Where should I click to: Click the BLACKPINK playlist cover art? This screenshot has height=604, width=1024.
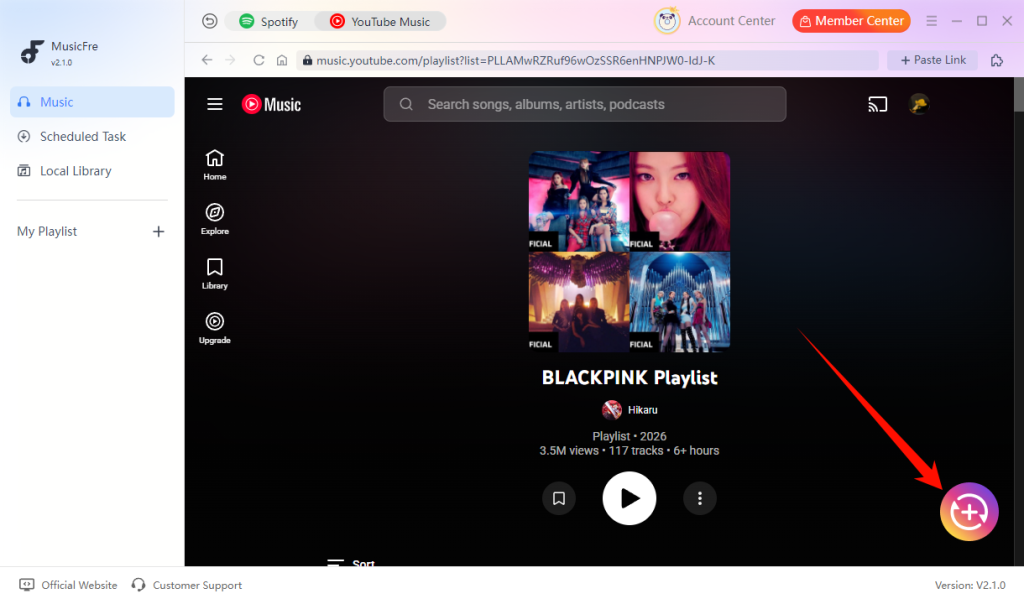[x=630, y=252]
